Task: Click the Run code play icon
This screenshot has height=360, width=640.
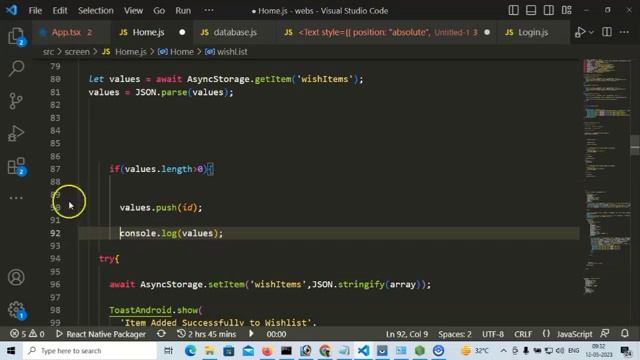Action: (x=580, y=32)
